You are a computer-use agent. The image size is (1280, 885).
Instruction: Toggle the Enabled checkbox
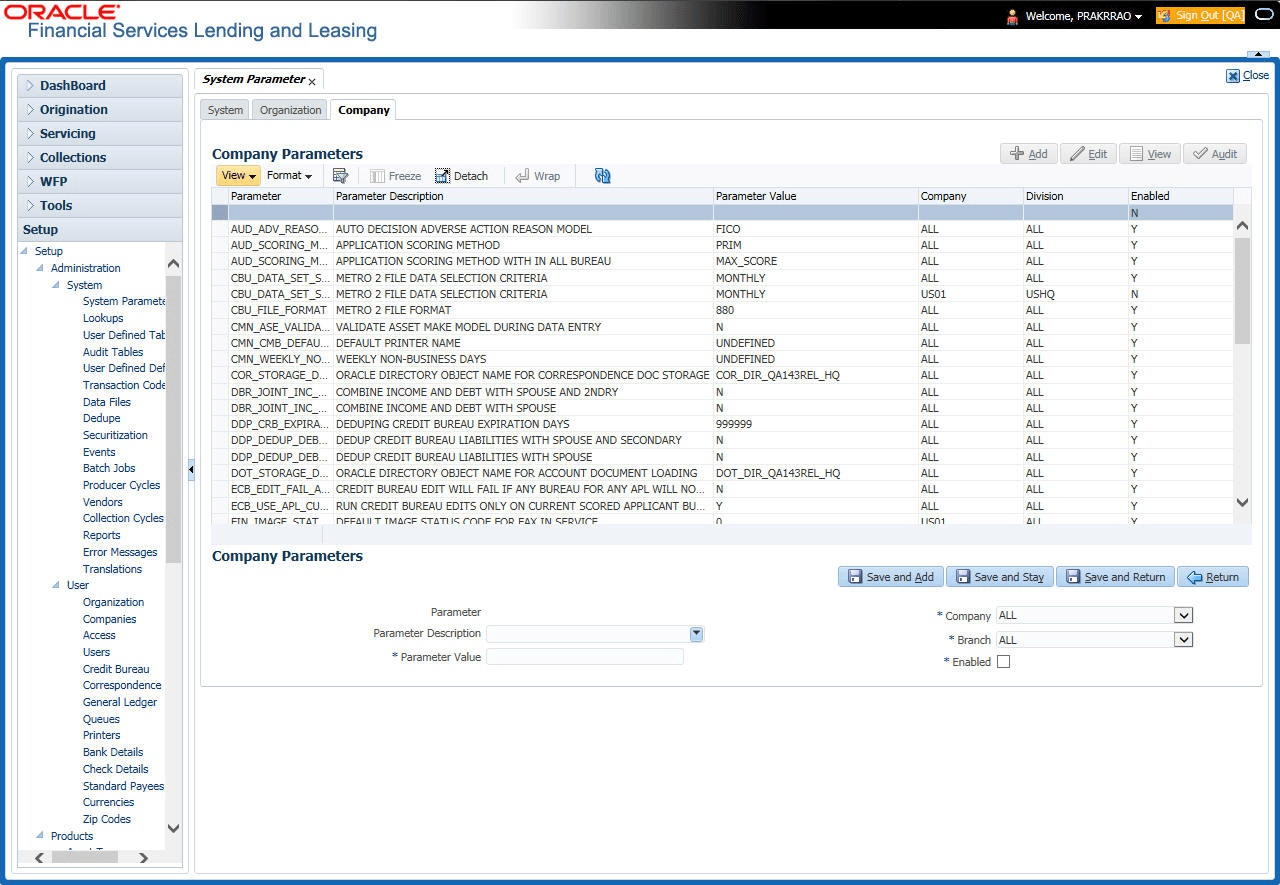(x=1003, y=662)
